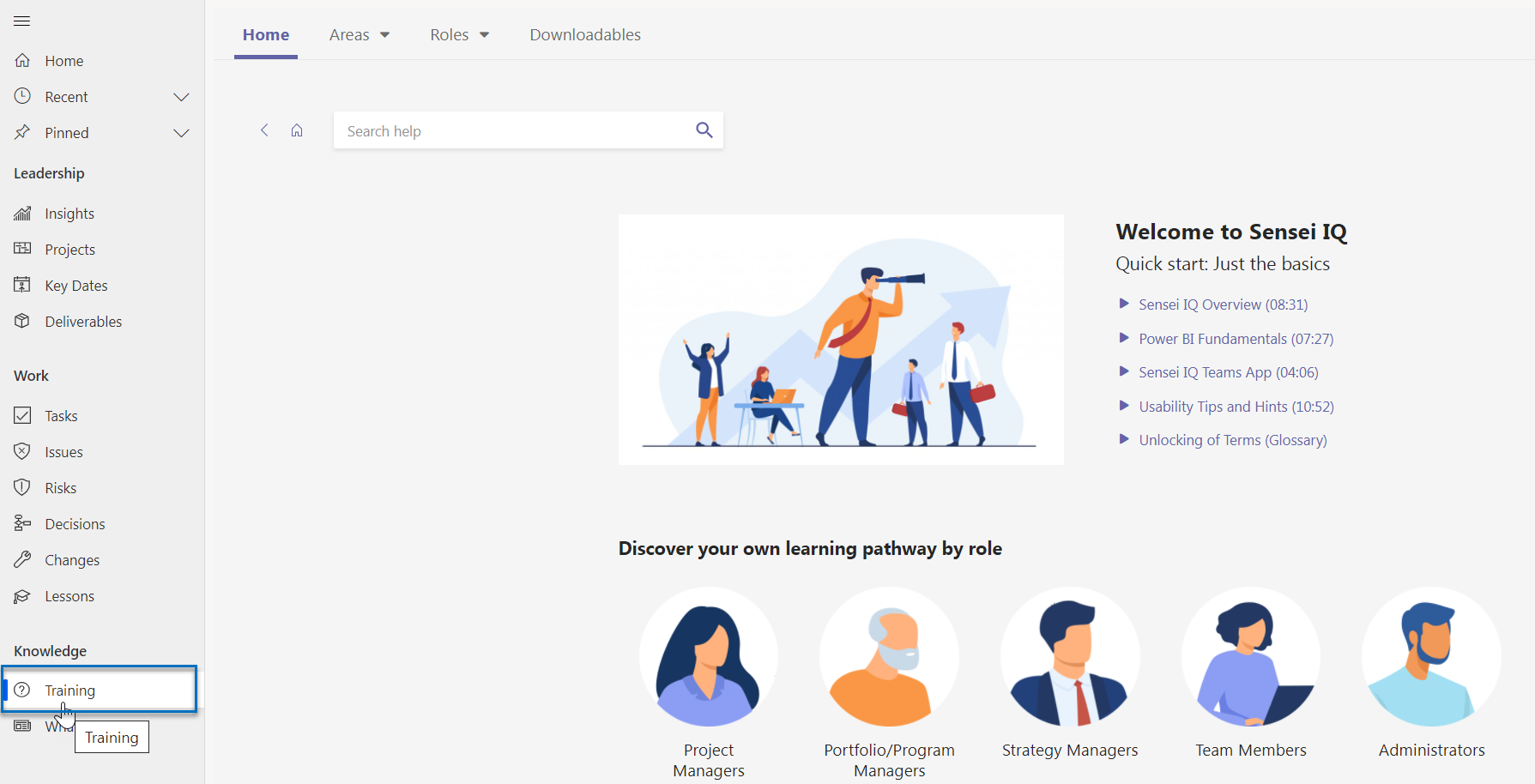Click the Lessons graduation cap icon

pyautogui.click(x=22, y=595)
